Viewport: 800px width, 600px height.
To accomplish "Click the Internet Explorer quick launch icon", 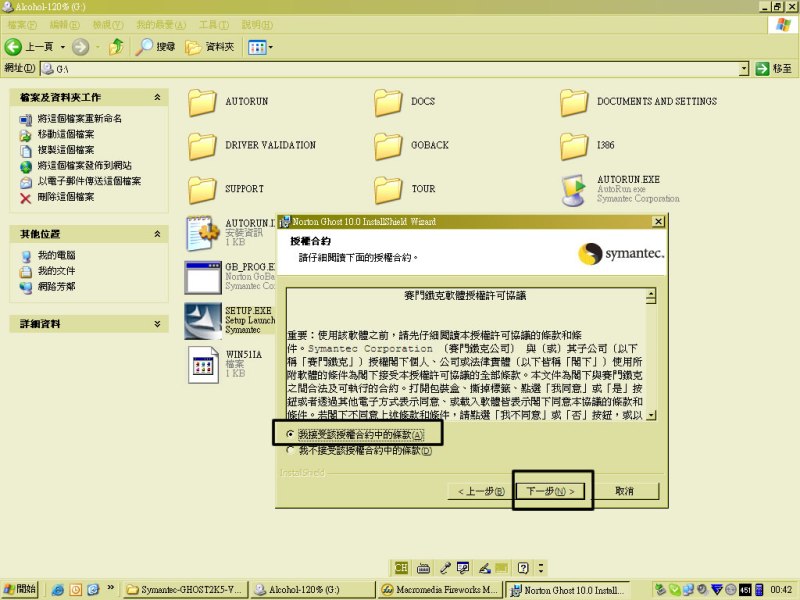I will click(x=58, y=590).
